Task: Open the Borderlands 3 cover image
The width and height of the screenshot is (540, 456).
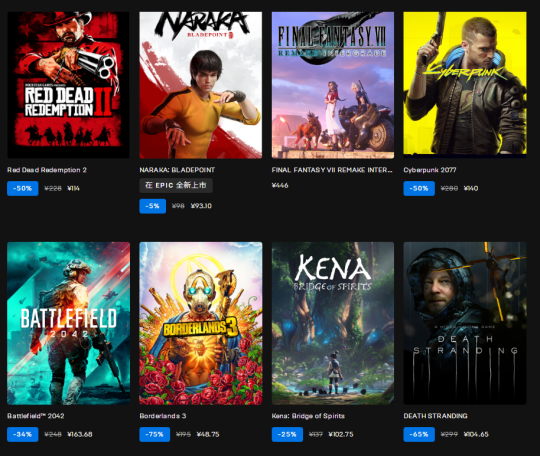Action: tap(200, 323)
